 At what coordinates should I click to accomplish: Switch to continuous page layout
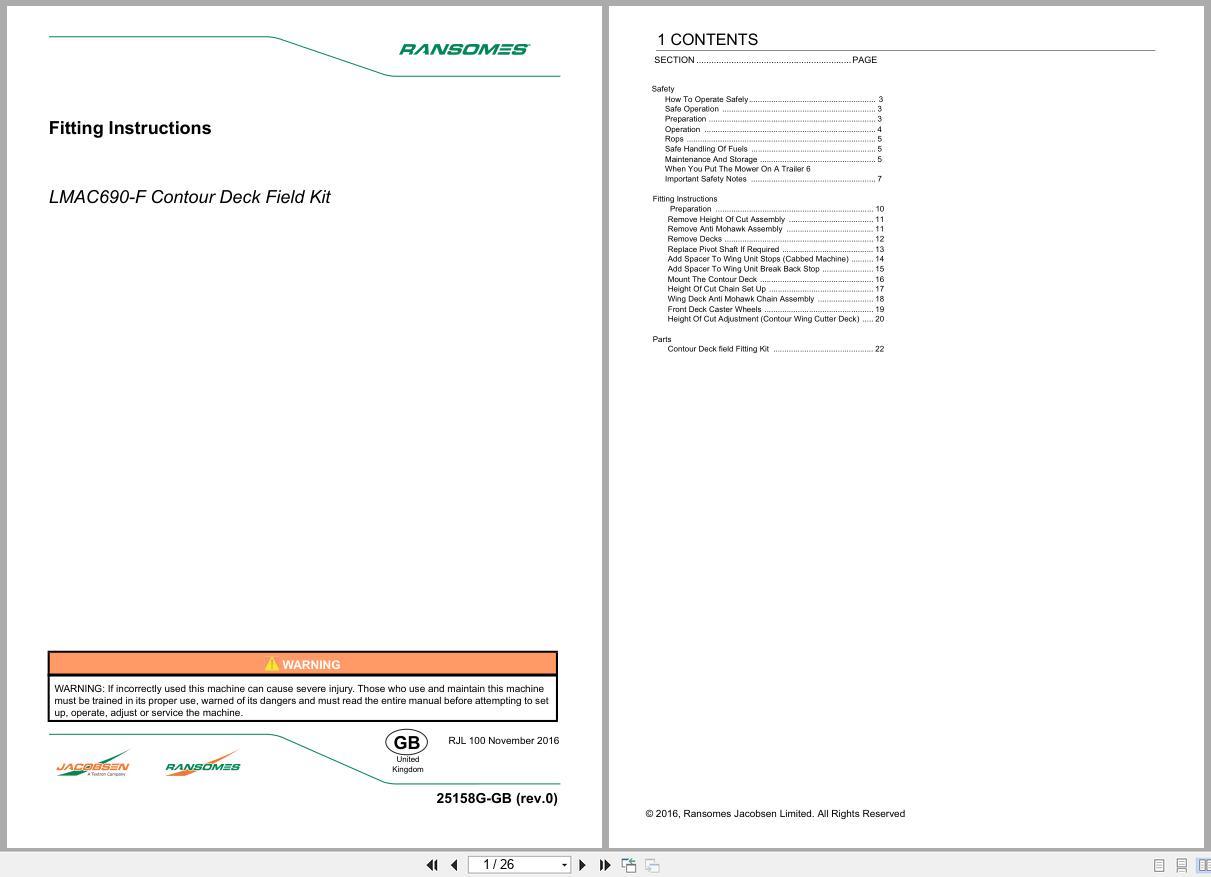(1181, 866)
